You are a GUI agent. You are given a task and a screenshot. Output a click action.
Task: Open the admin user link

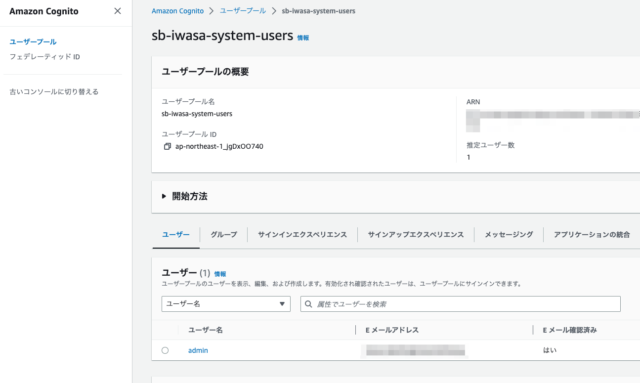pyautogui.click(x=198, y=350)
